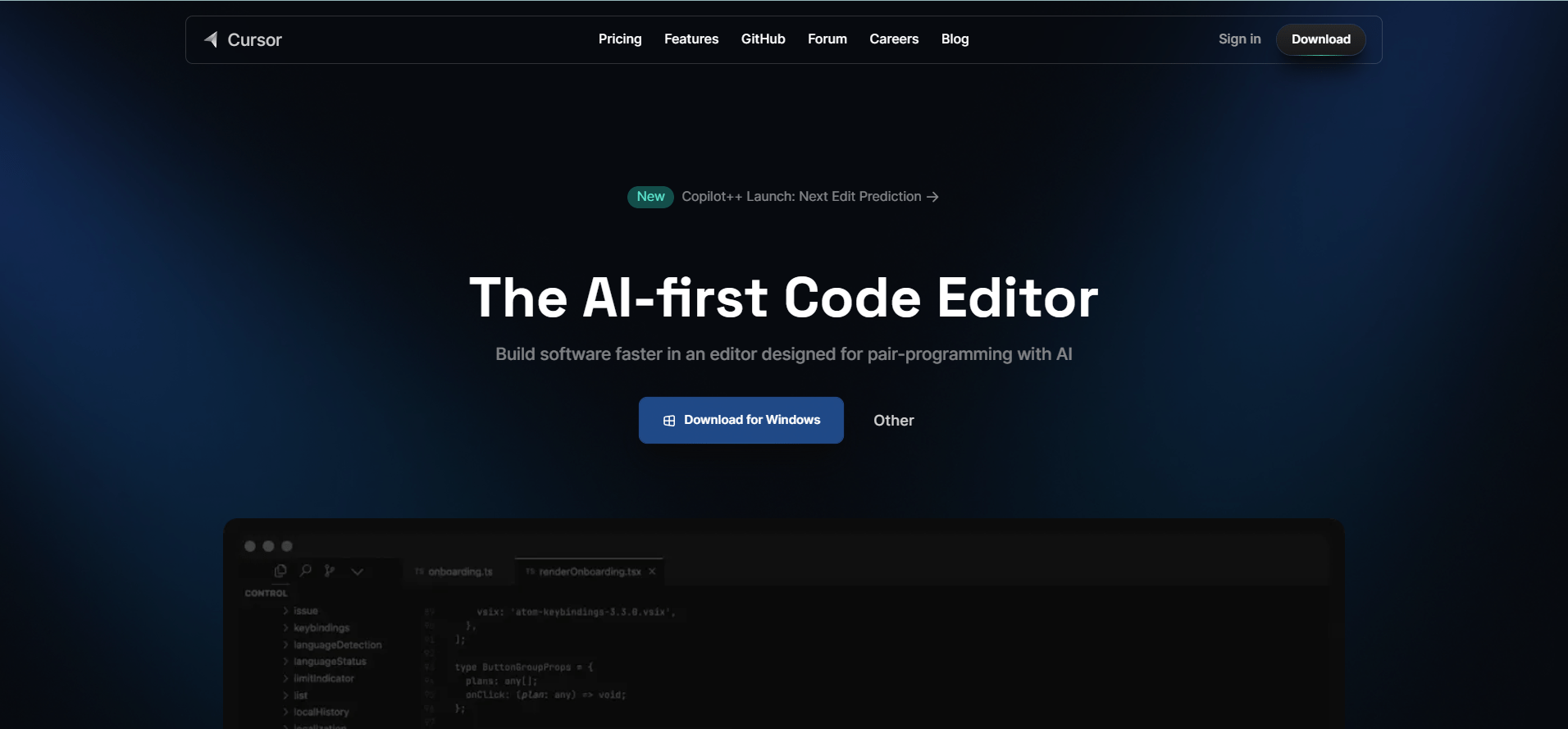Click the Build software faster subtitle
This screenshot has height=729, width=1568.
click(783, 354)
